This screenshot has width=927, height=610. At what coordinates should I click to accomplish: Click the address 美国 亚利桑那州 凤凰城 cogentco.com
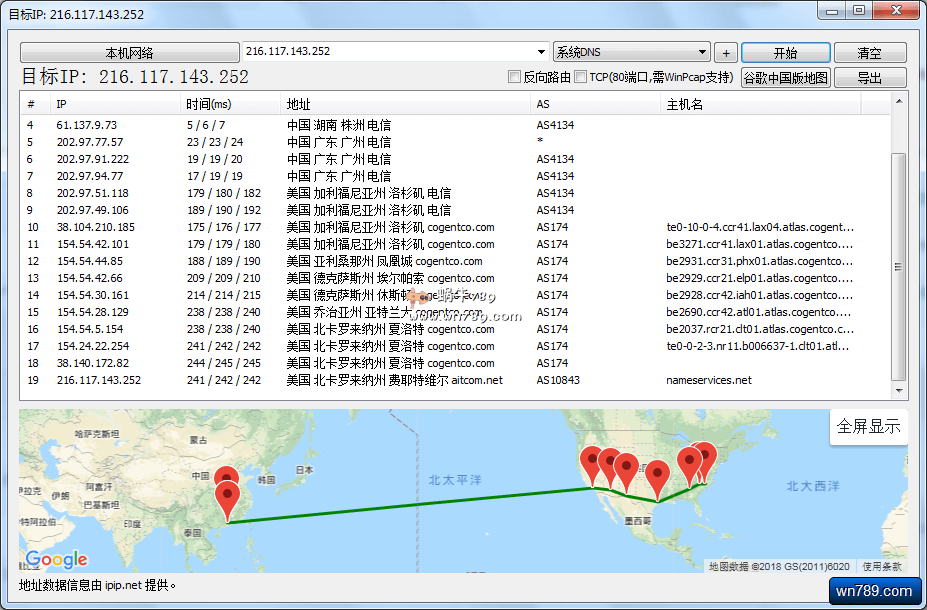(384, 261)
